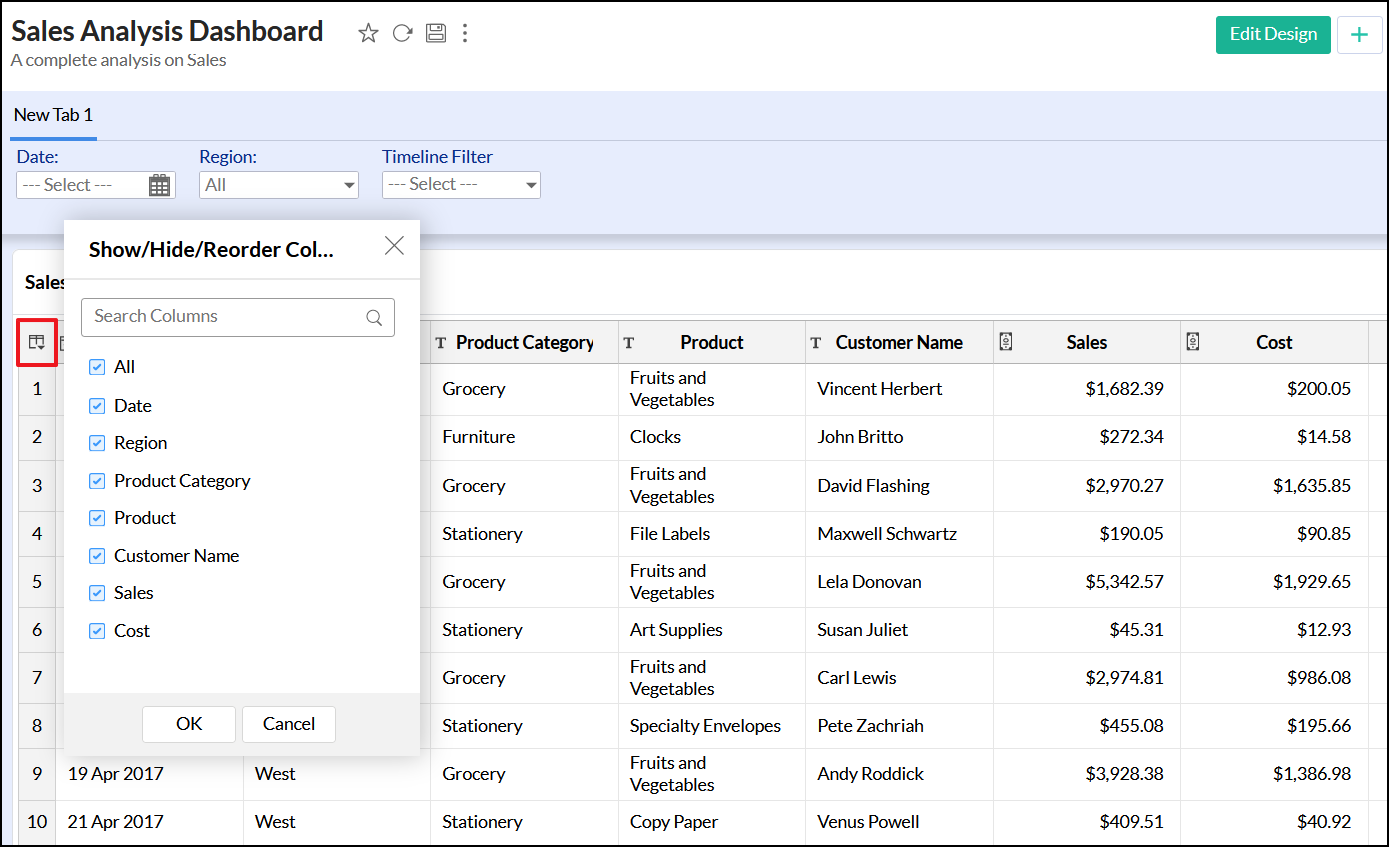Click Cancel in the columns dialog

click(288, 724)
